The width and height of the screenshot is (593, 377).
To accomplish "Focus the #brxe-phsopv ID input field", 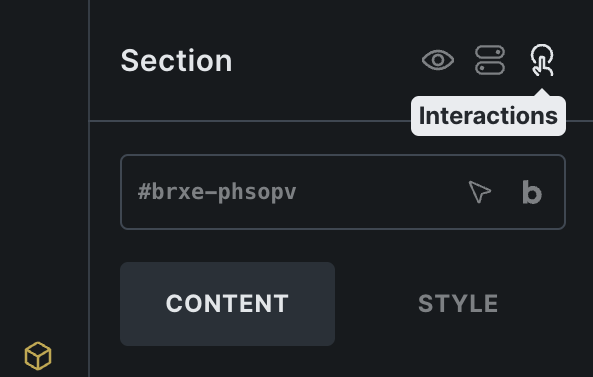I will click(x=343, y=192).
